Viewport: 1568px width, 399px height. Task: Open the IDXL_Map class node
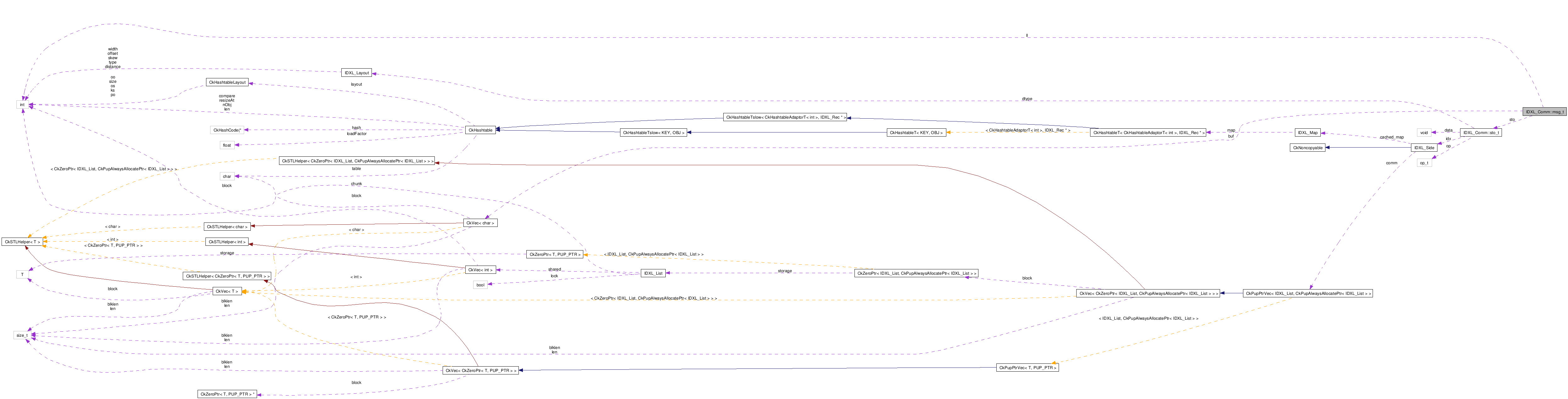click(1307, 132)
